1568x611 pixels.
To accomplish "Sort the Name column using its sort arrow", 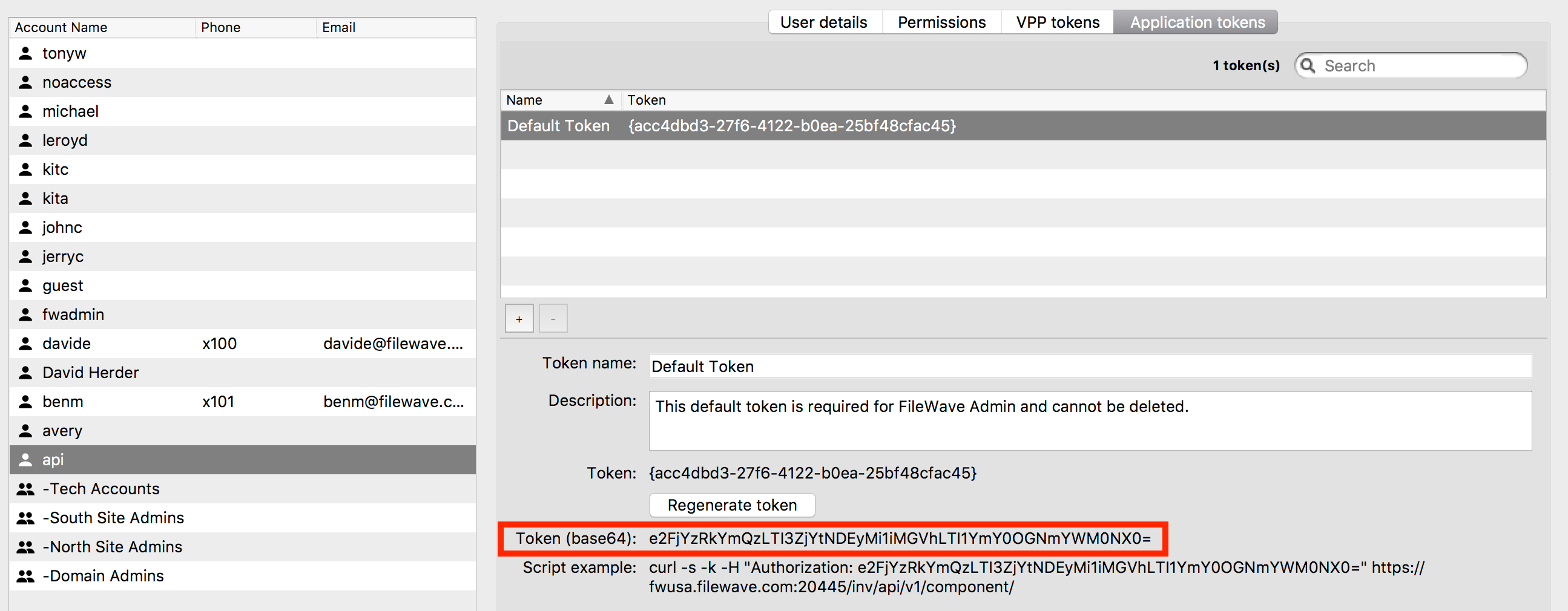I will 608,100.
